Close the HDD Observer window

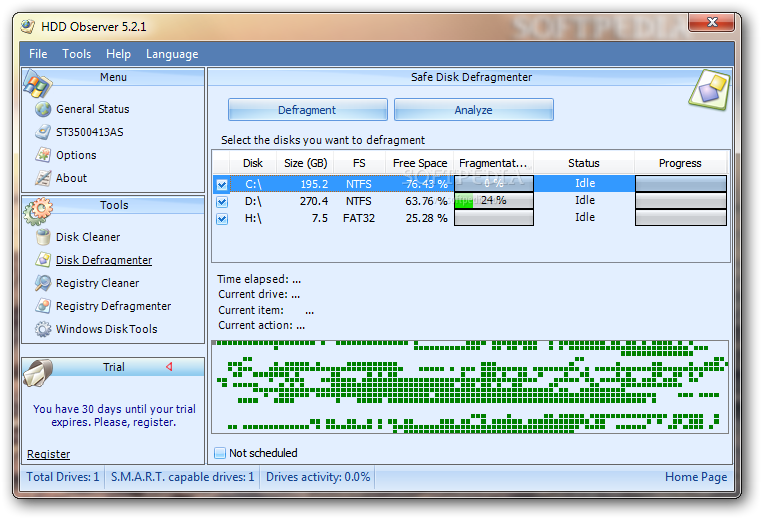[x=711, y=22]
